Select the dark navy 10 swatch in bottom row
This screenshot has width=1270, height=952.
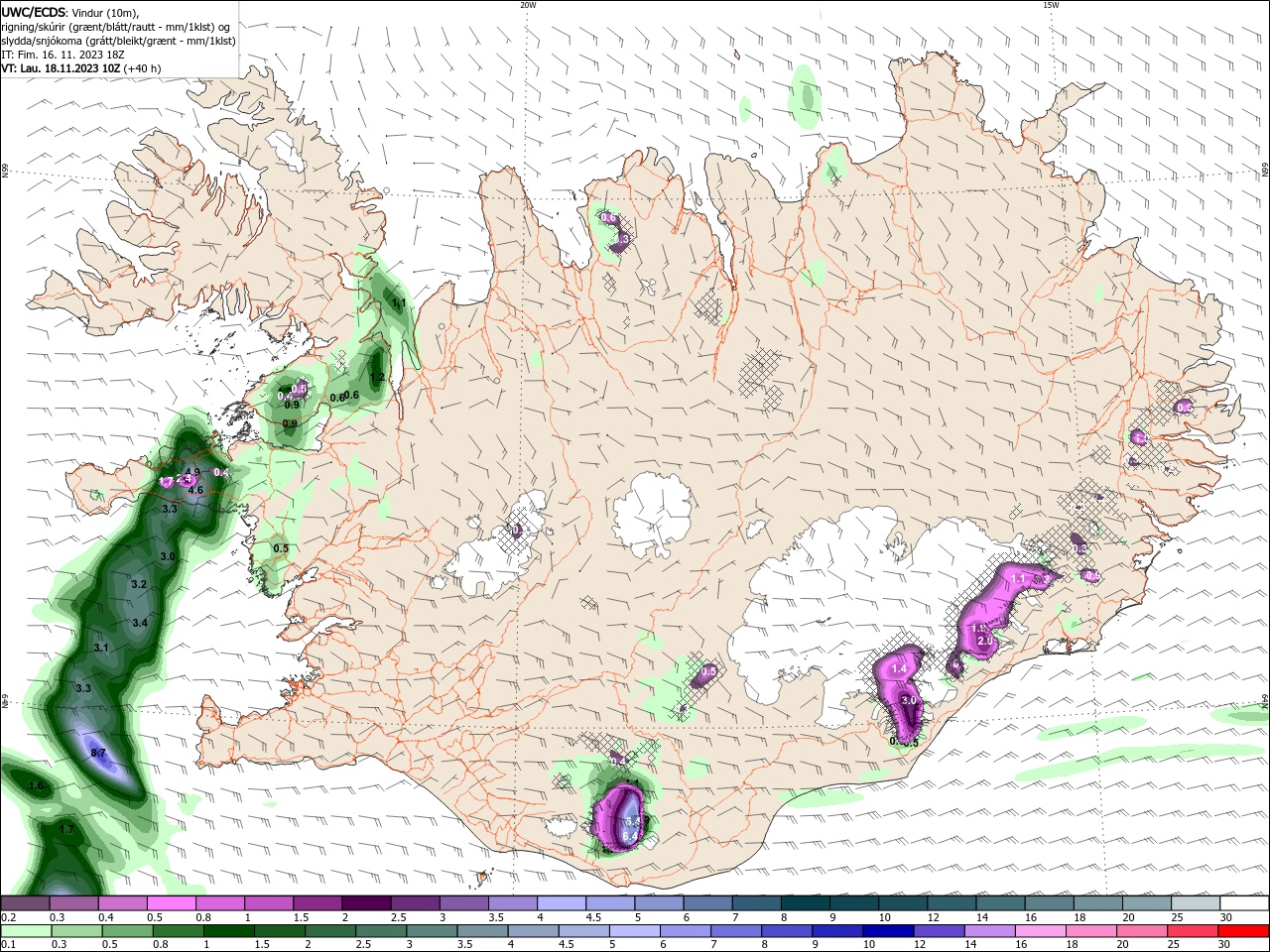point(886,931)
